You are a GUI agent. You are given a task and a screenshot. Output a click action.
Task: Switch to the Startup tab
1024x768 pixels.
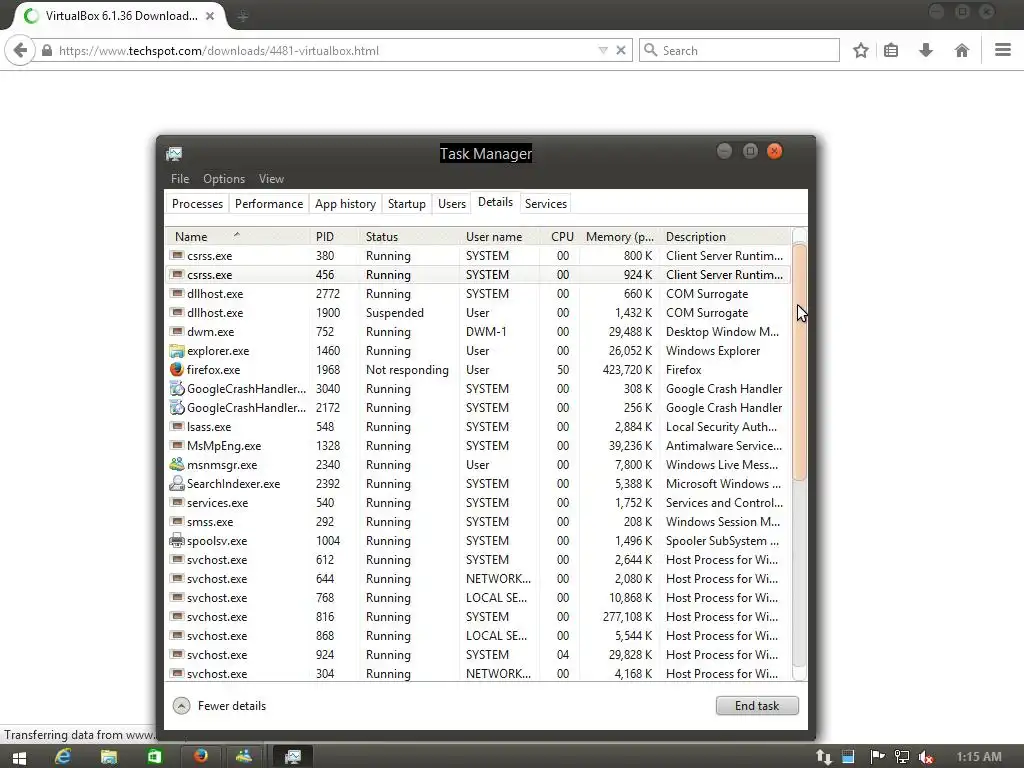(x=406, y=204)
